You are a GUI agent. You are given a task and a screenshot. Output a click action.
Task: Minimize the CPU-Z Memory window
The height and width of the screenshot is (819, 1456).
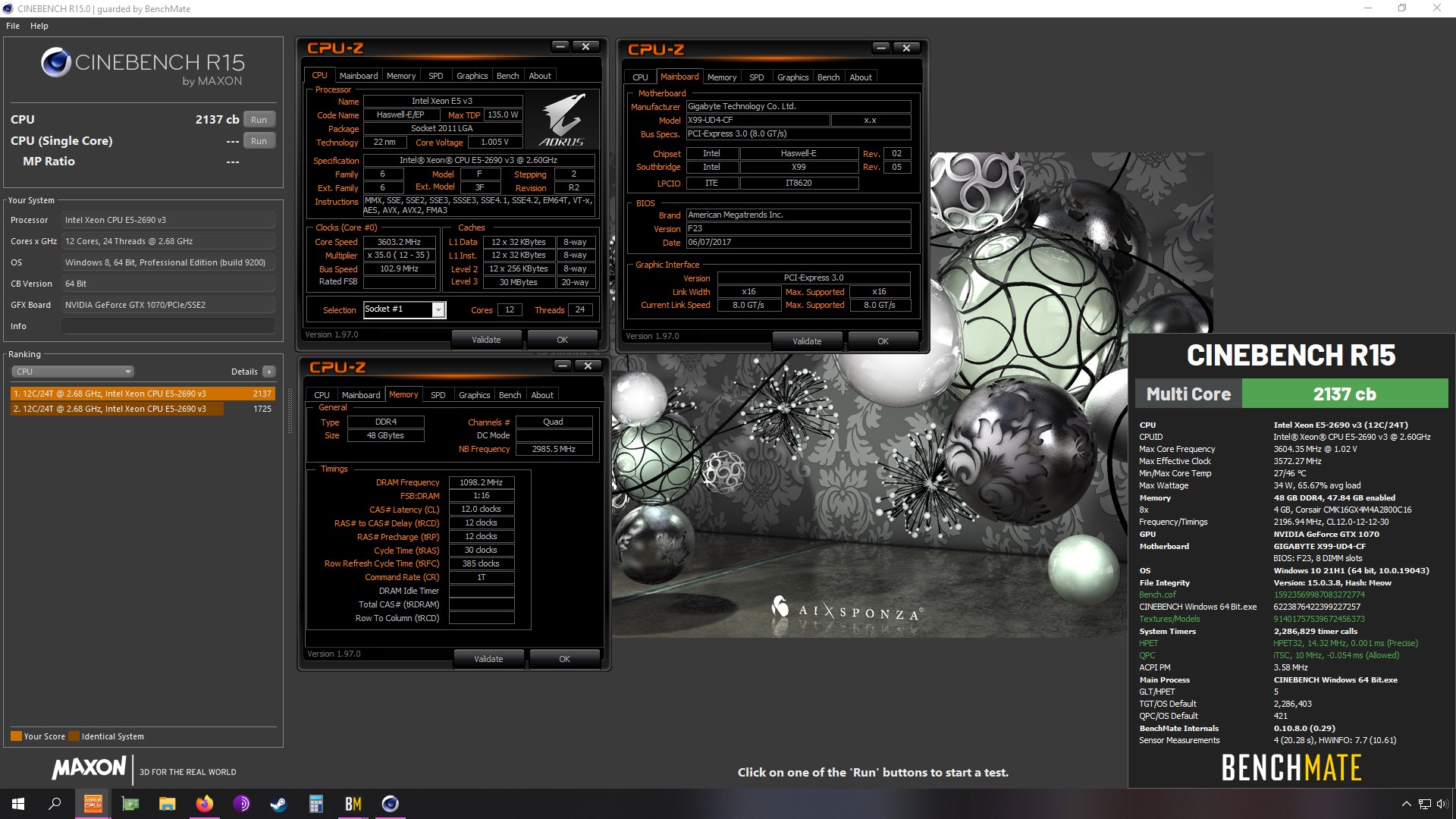(x=563, y=366)
